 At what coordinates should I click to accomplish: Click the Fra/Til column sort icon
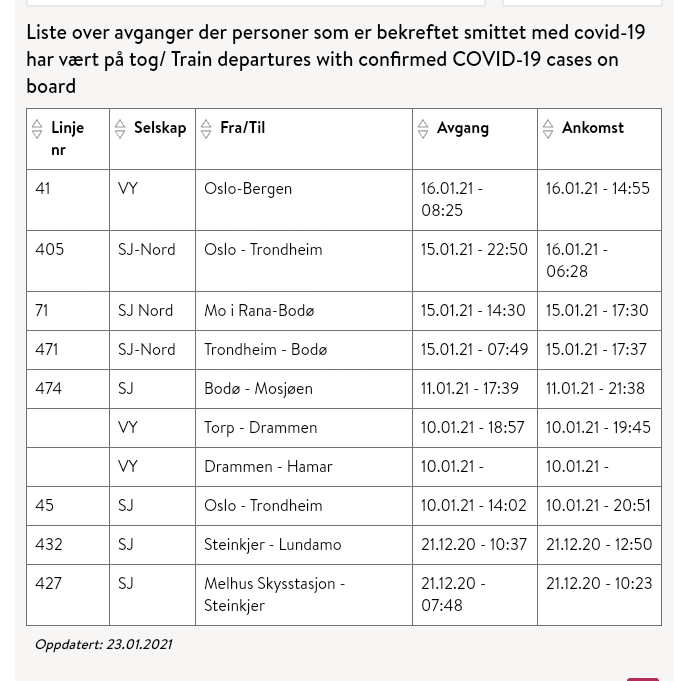tap(206, 128)
